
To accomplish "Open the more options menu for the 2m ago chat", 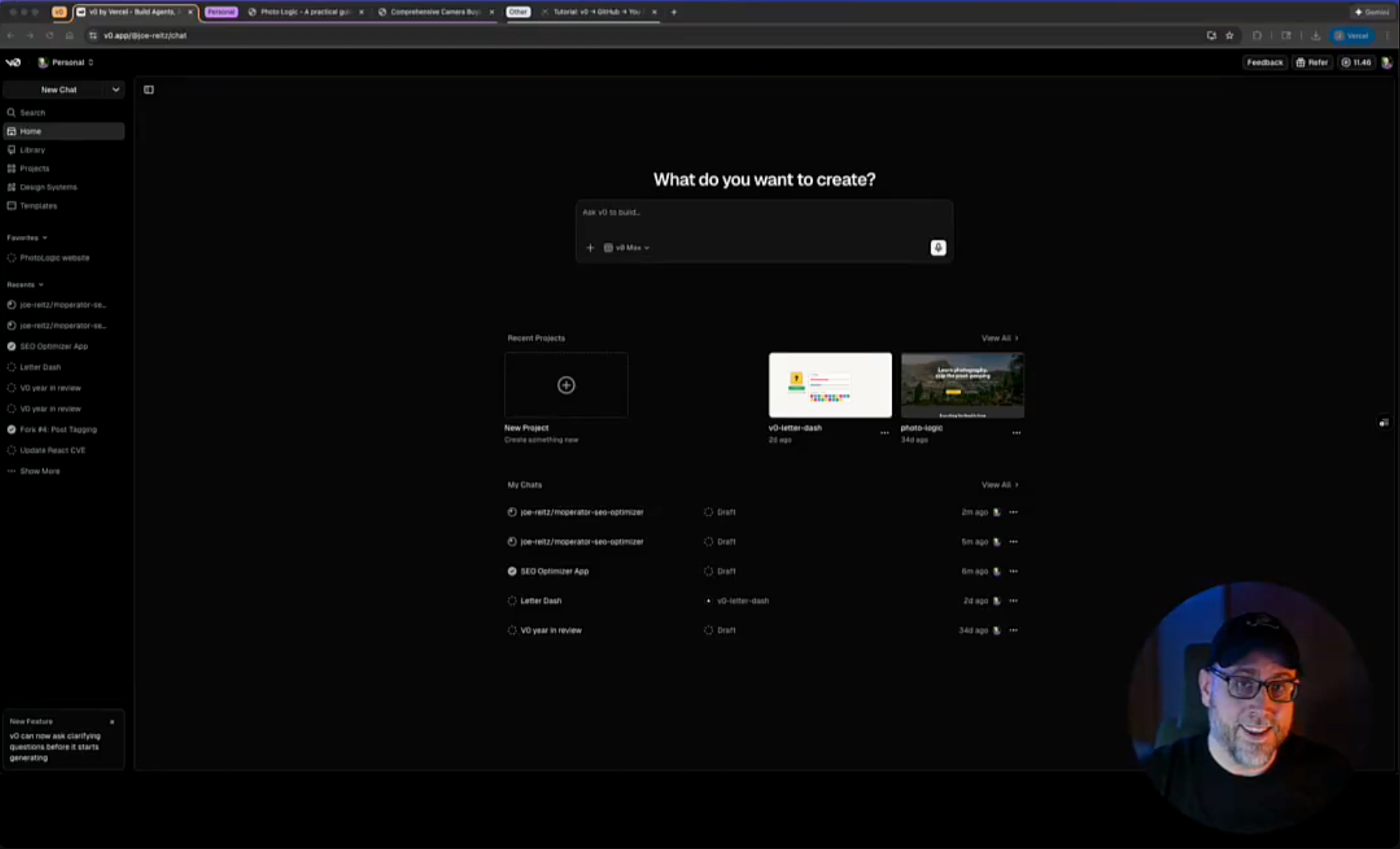I will (1014, 512).
